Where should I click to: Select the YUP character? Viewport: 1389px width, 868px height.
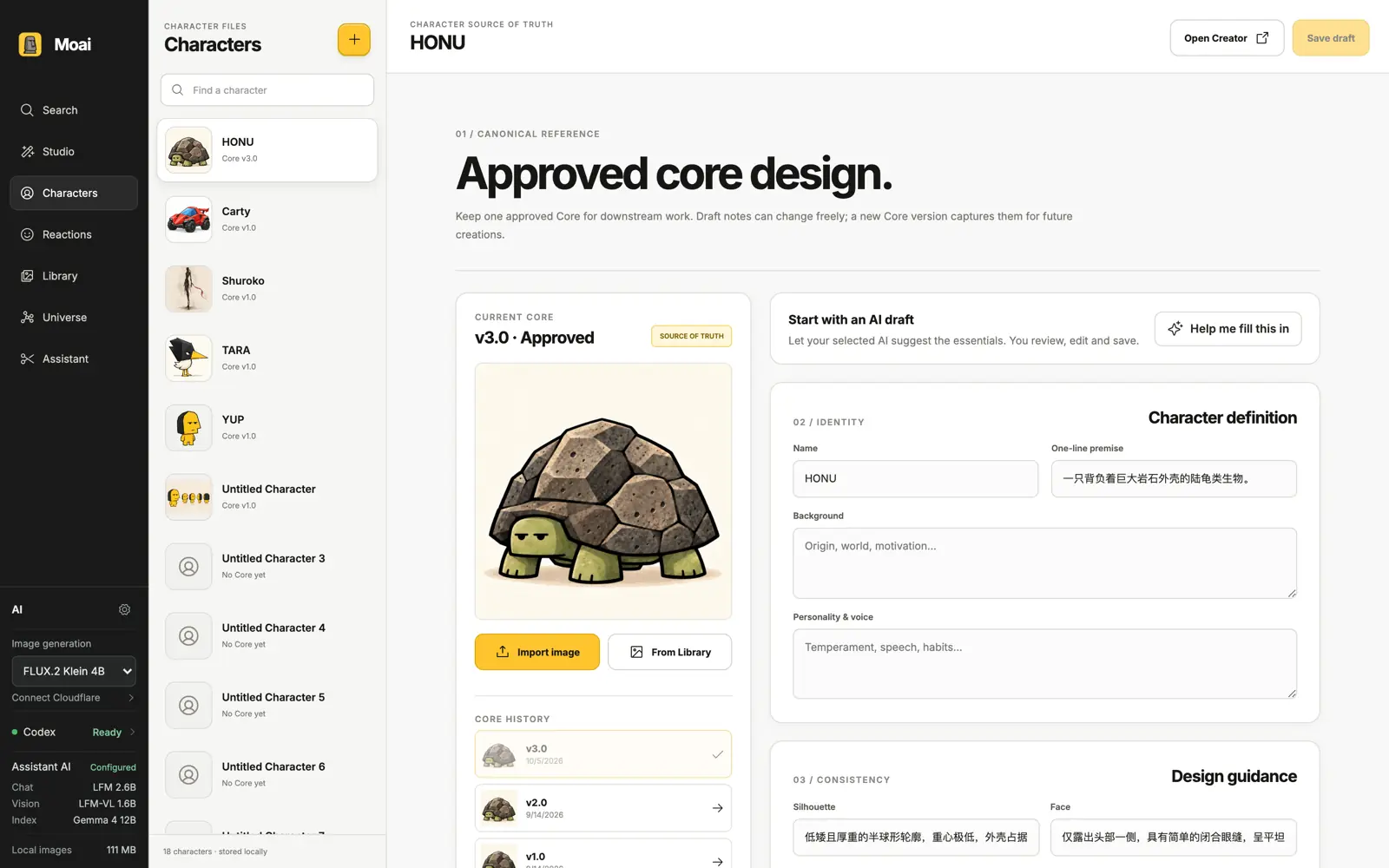267,428
